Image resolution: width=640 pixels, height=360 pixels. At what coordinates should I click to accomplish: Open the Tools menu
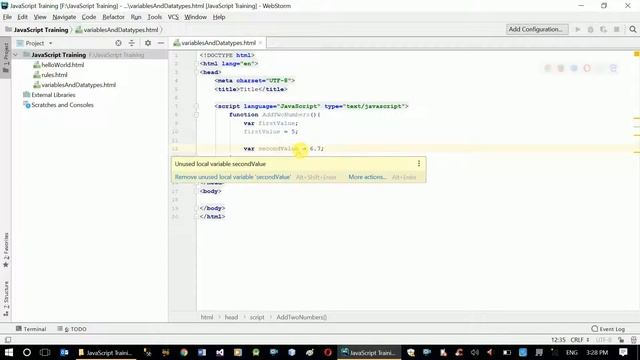tap(154, 17)
